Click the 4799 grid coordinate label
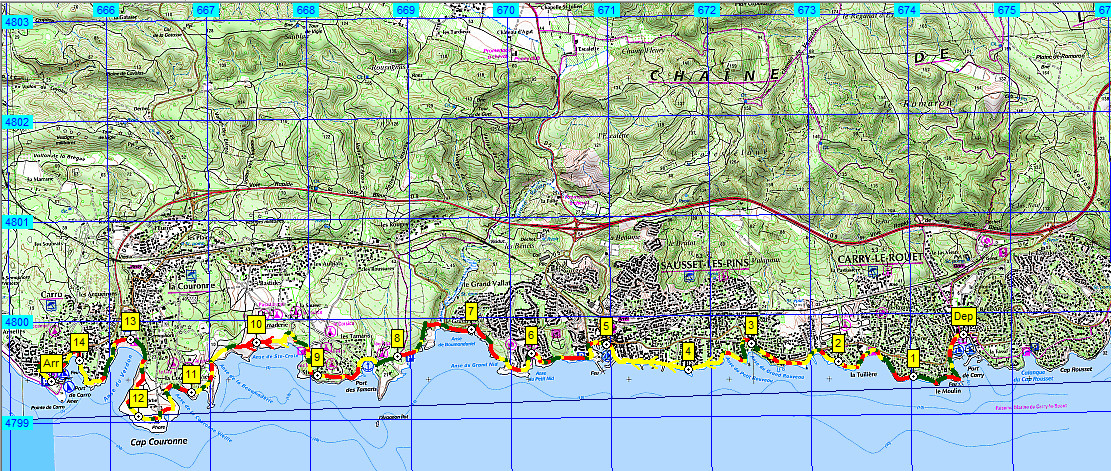Image resolution: width=1111 pixels, height=471 pixels. pyautogui.click(x=19, y=423)
